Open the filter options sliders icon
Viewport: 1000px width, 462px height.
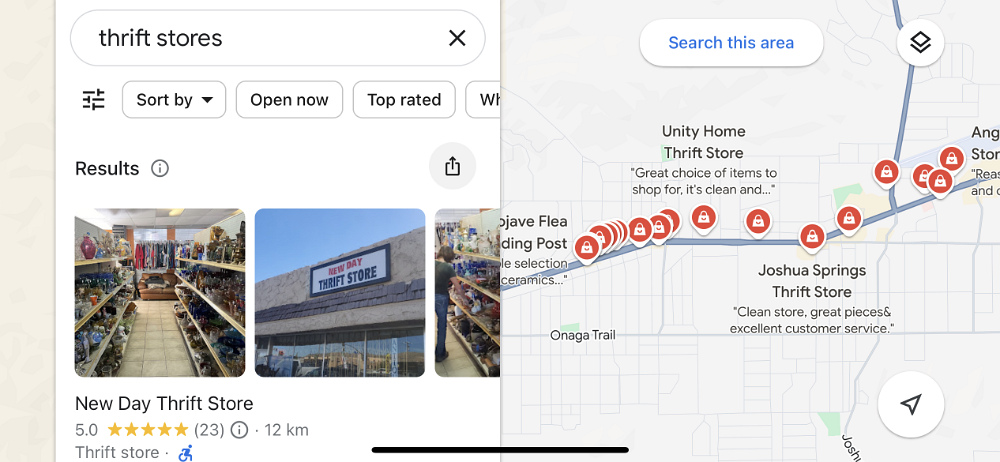pos(94,100)
